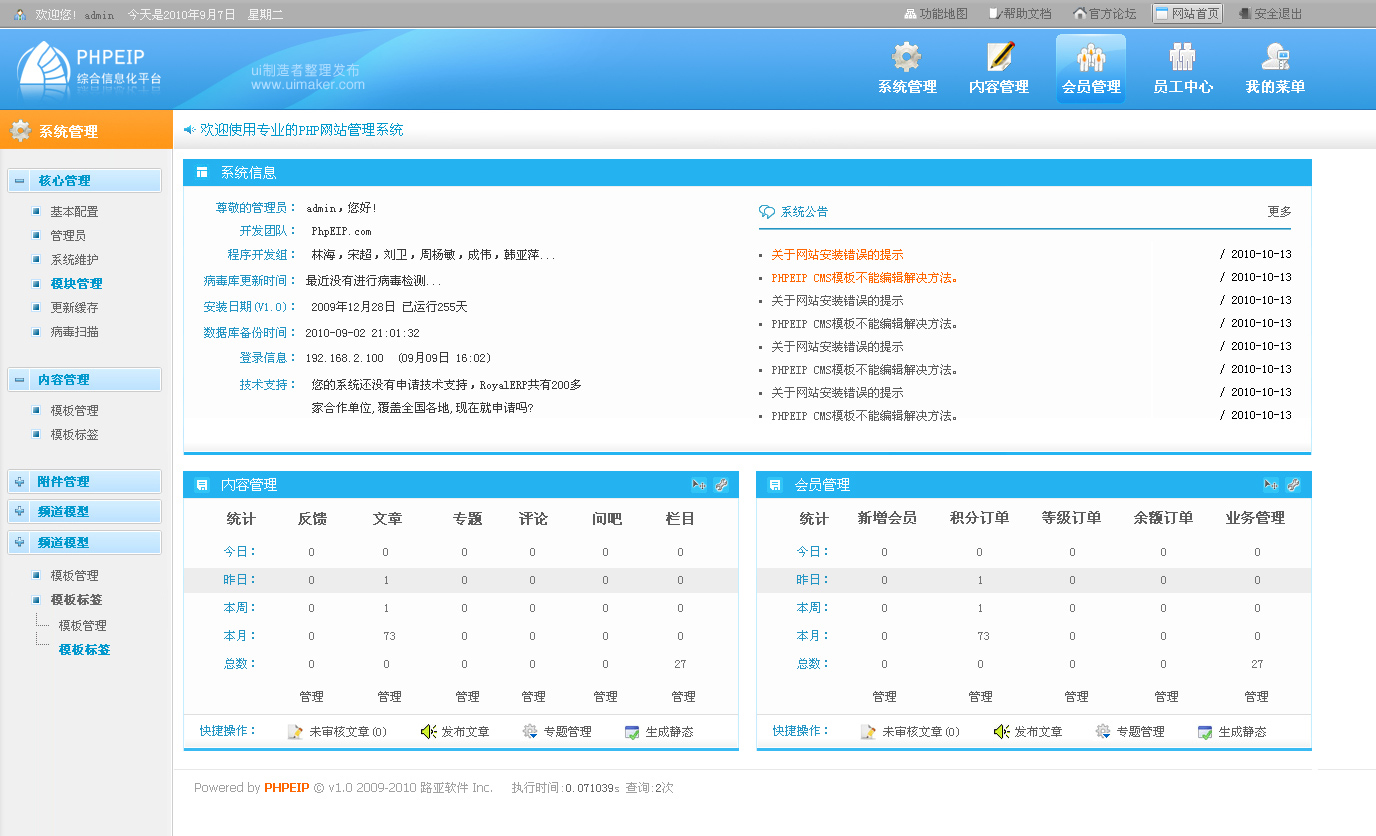Click 管理 under 积分订单 column in 会员管理
1376x836 pixels.
pyautogui.click(x=980, y=697)
